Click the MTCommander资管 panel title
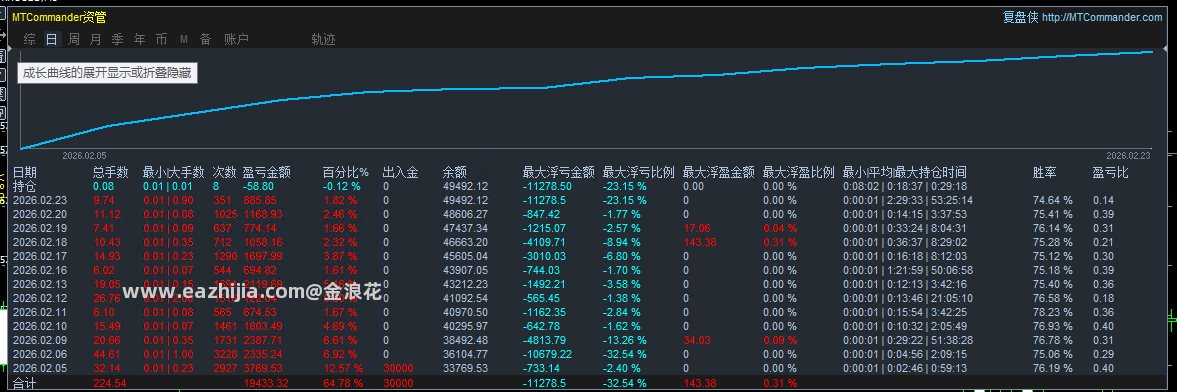Viewport: 1177px width, 392px height. 59,17
